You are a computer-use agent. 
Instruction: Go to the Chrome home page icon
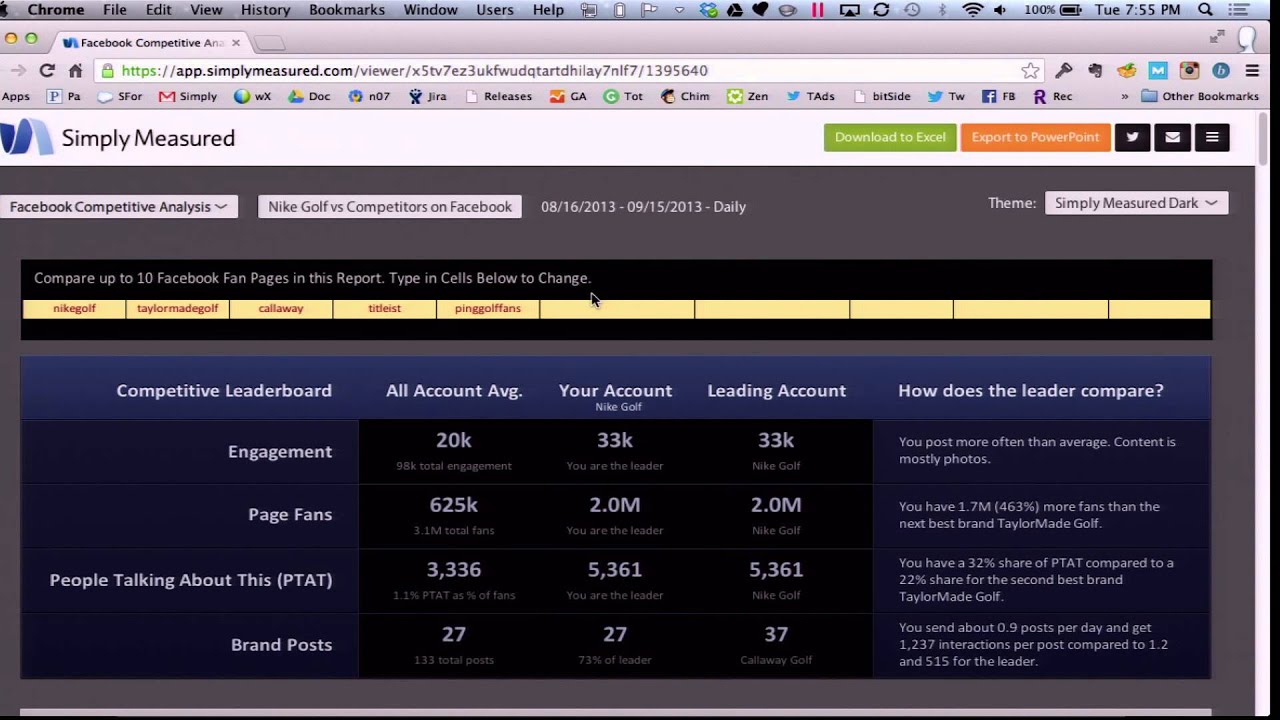pos(76,71)
